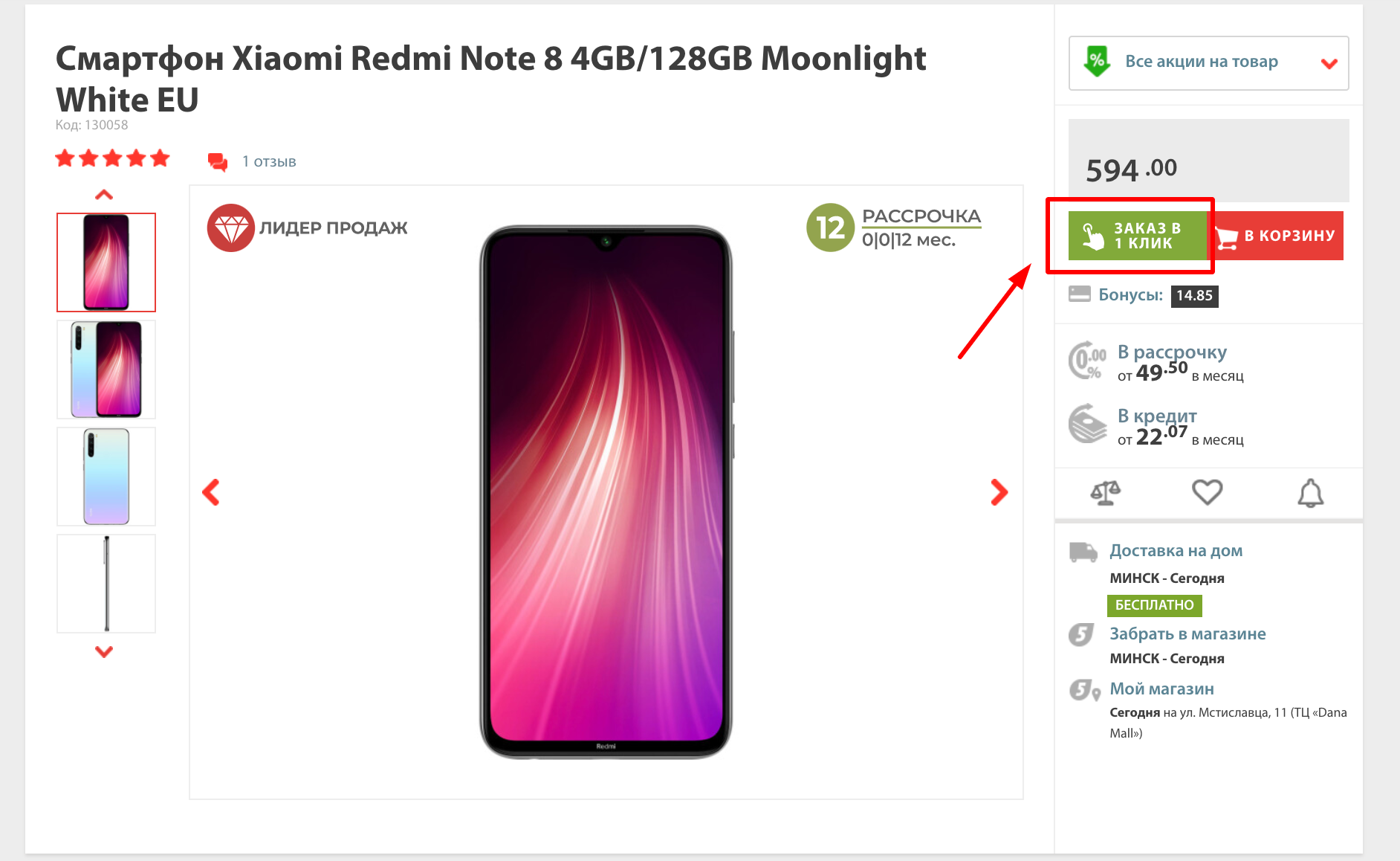Open the В рассрочку installment link
1400x861 pixels.
(x=1172, y=352)
